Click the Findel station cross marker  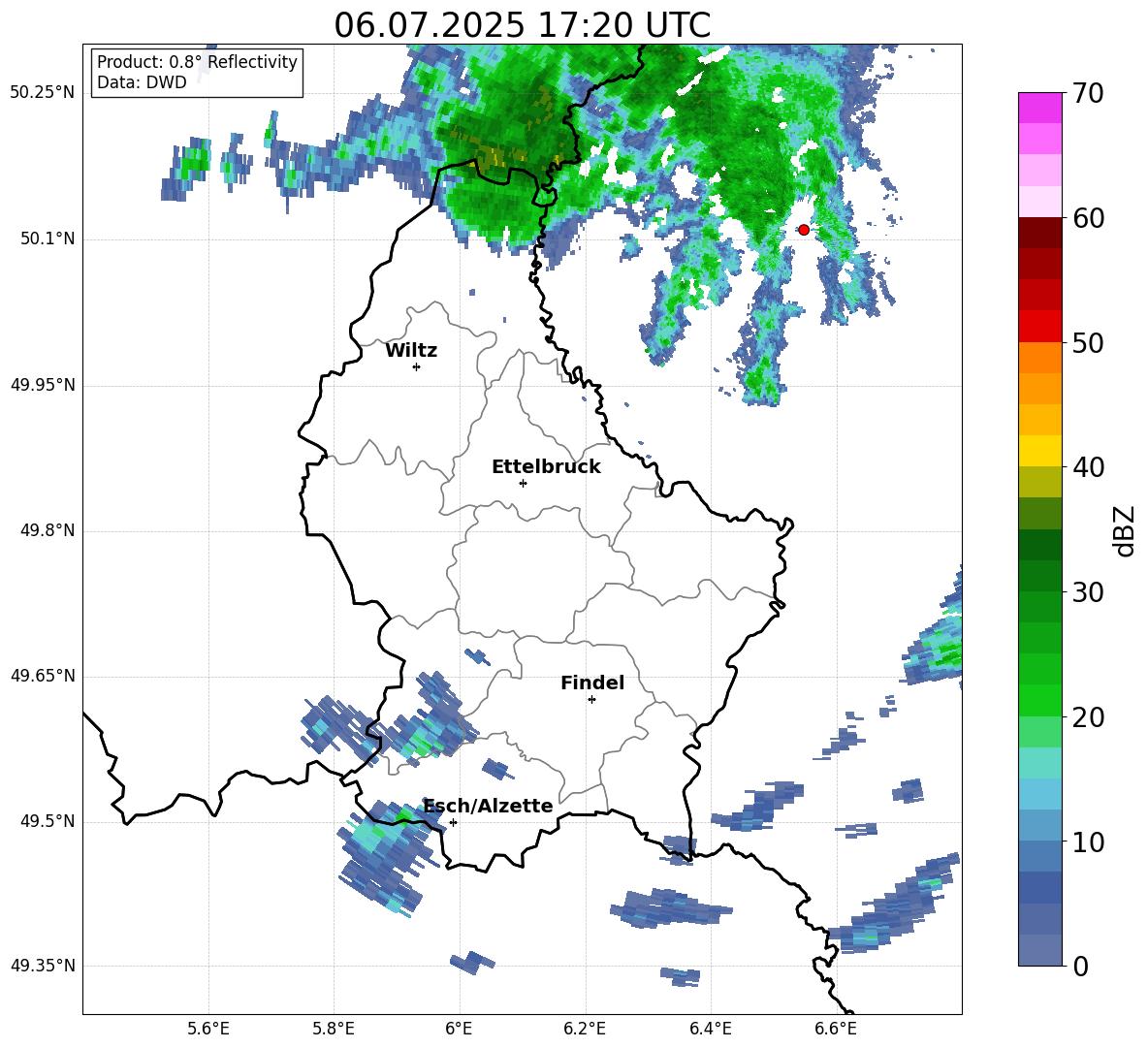coord(591,700)
